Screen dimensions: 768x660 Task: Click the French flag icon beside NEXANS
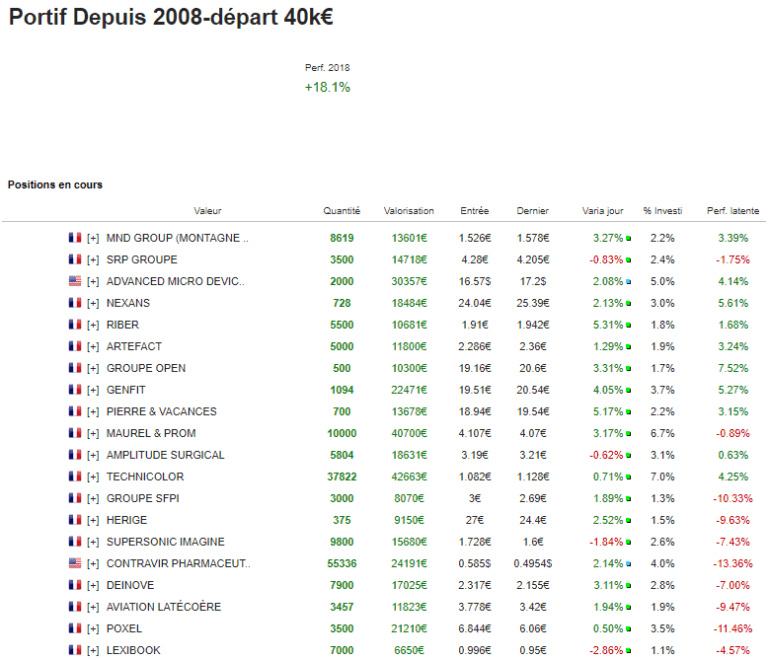click(74, 303)
